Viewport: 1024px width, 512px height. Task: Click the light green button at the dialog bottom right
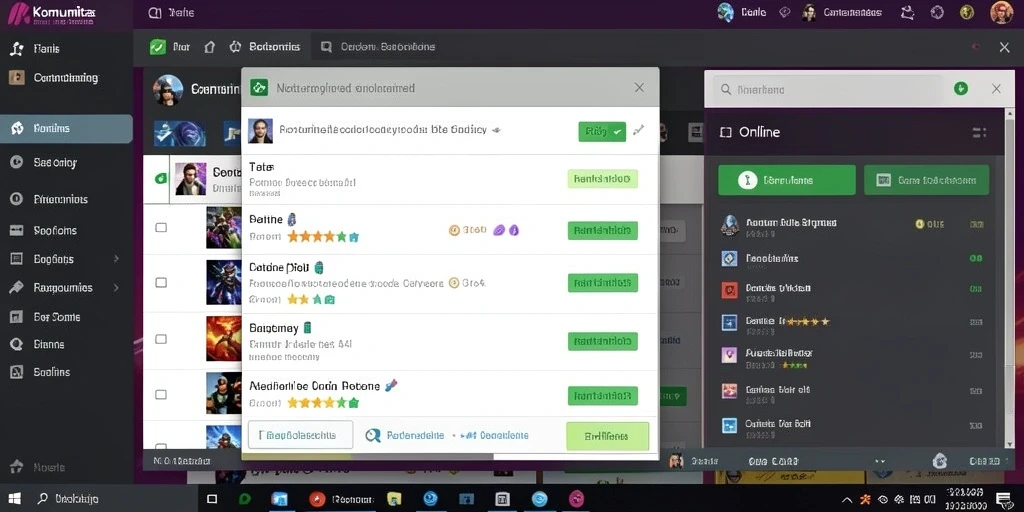(x=607, y=436)
